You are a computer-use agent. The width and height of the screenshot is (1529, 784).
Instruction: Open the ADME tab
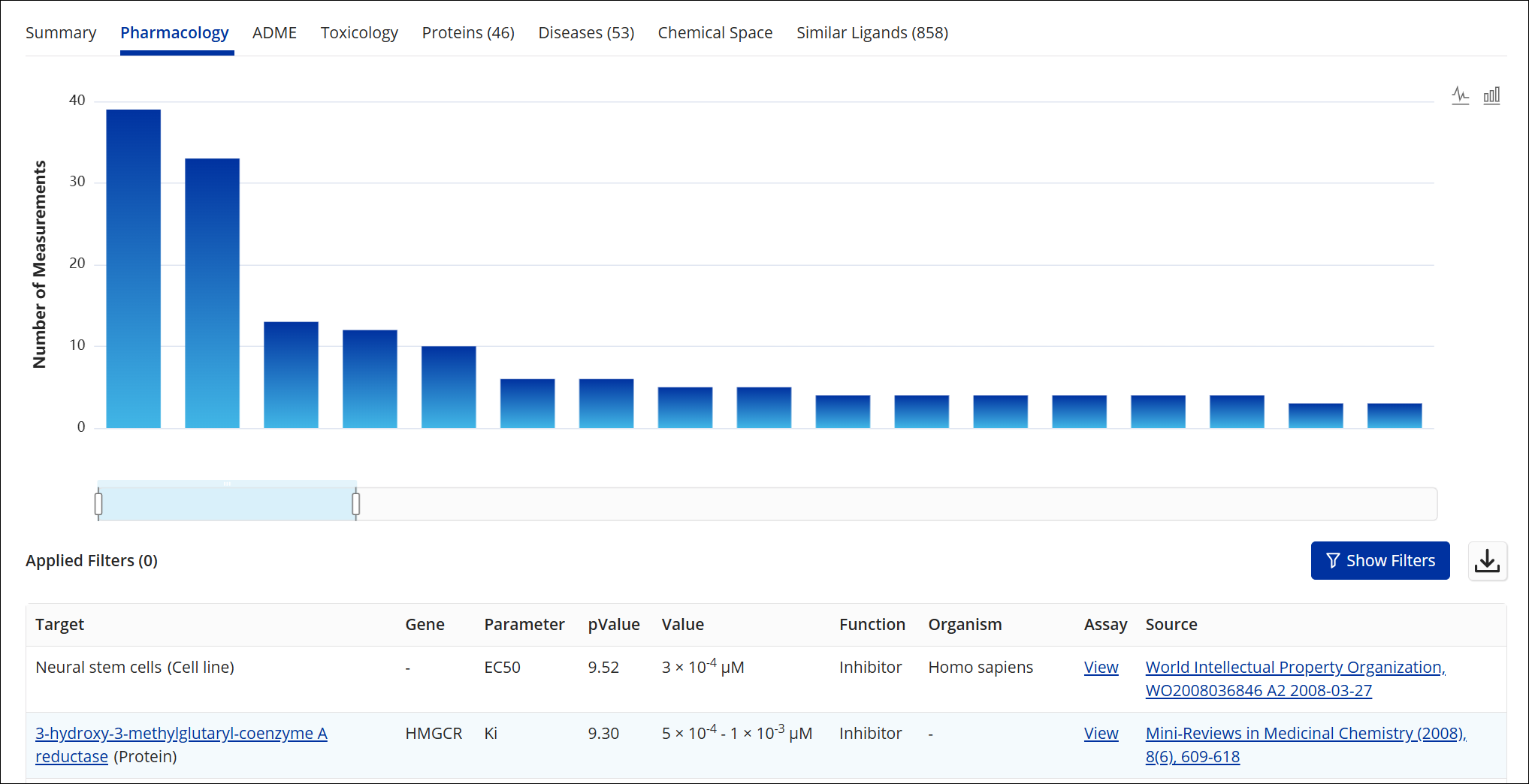[274, 33]
